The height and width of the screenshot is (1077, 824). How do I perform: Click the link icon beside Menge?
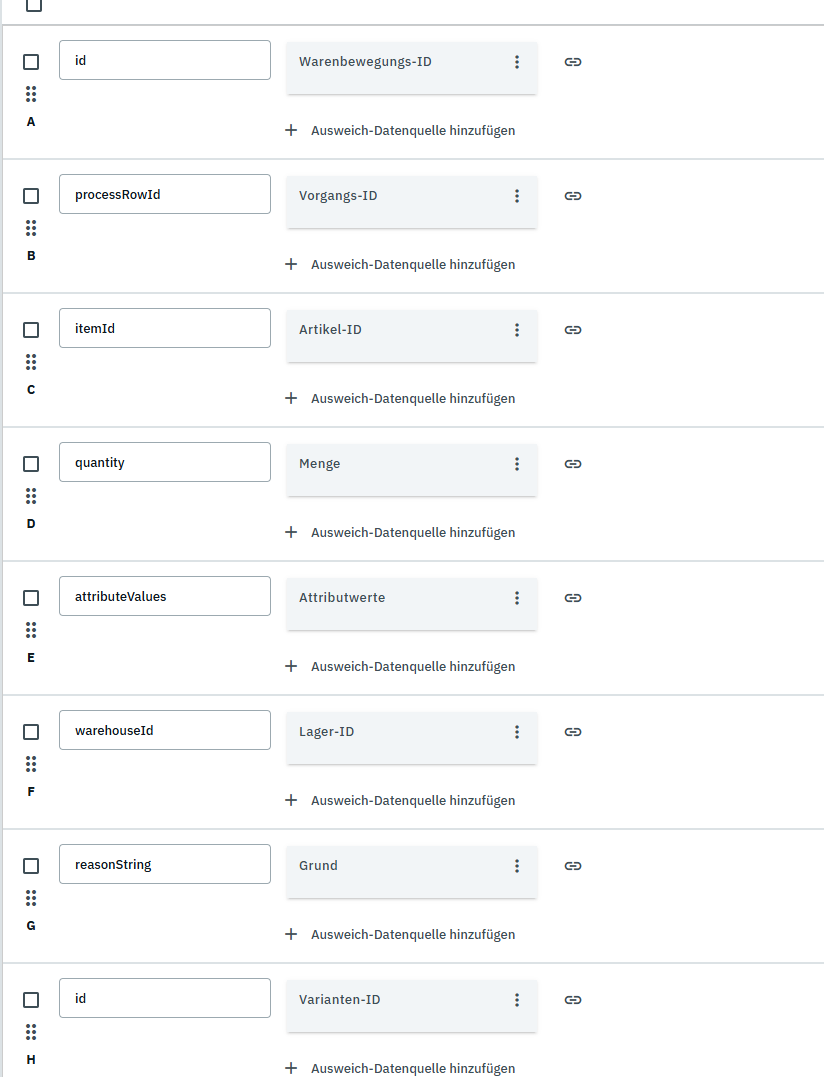coord(573,464)
